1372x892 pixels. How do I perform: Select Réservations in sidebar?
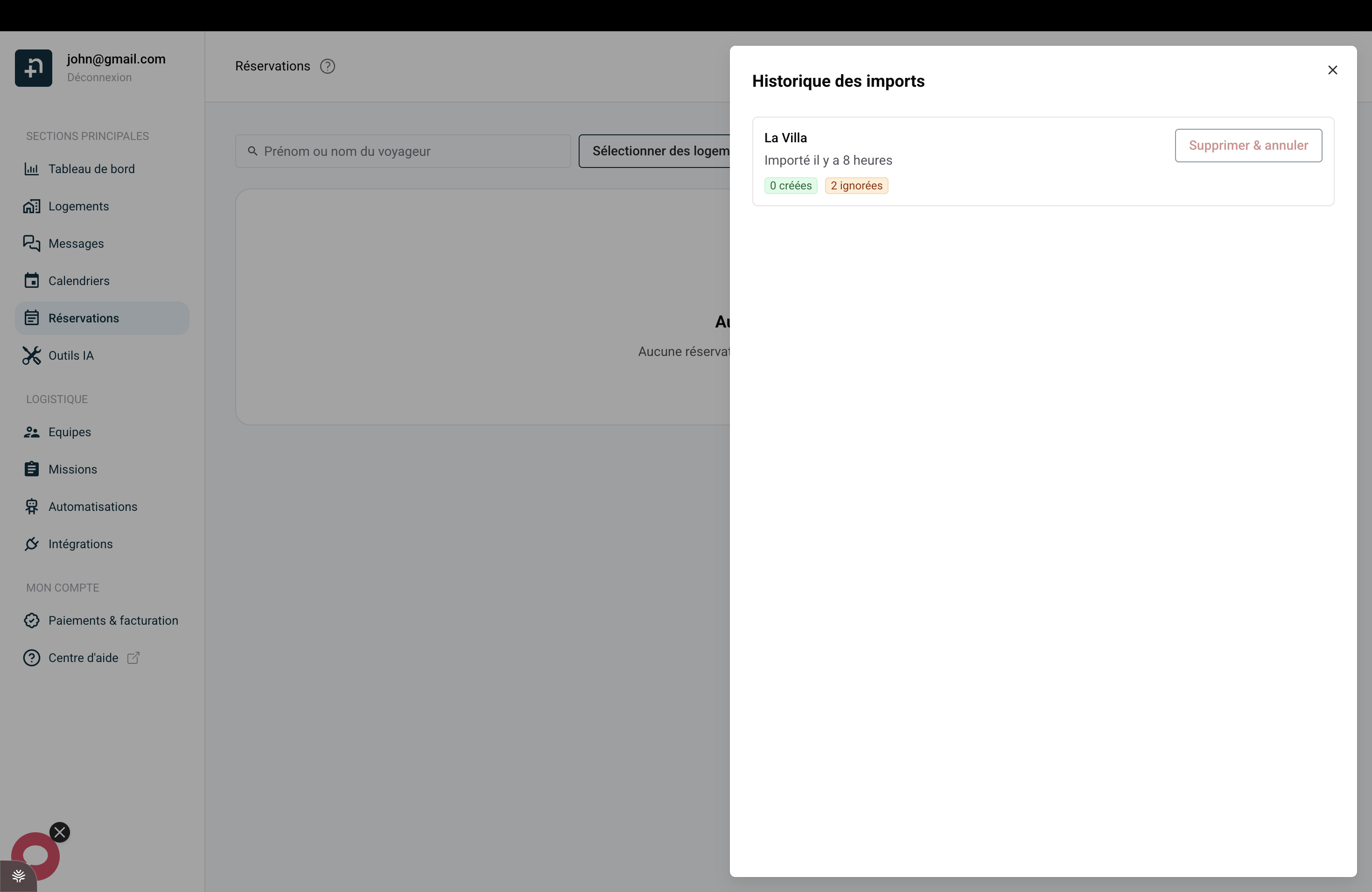[x=102, y=318]
